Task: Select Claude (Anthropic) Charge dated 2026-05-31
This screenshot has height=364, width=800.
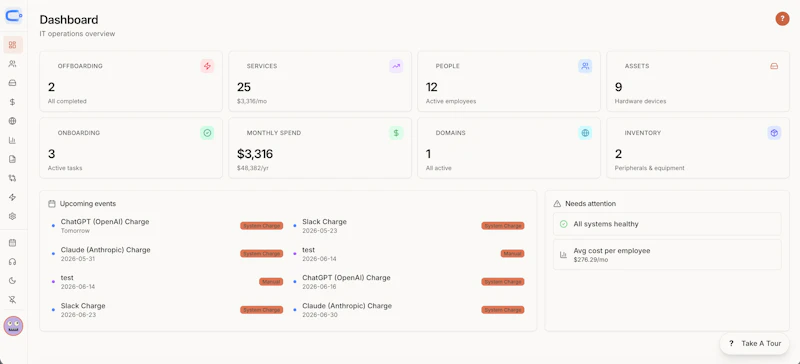Action: pyautogui.click(x=167, y=254)
